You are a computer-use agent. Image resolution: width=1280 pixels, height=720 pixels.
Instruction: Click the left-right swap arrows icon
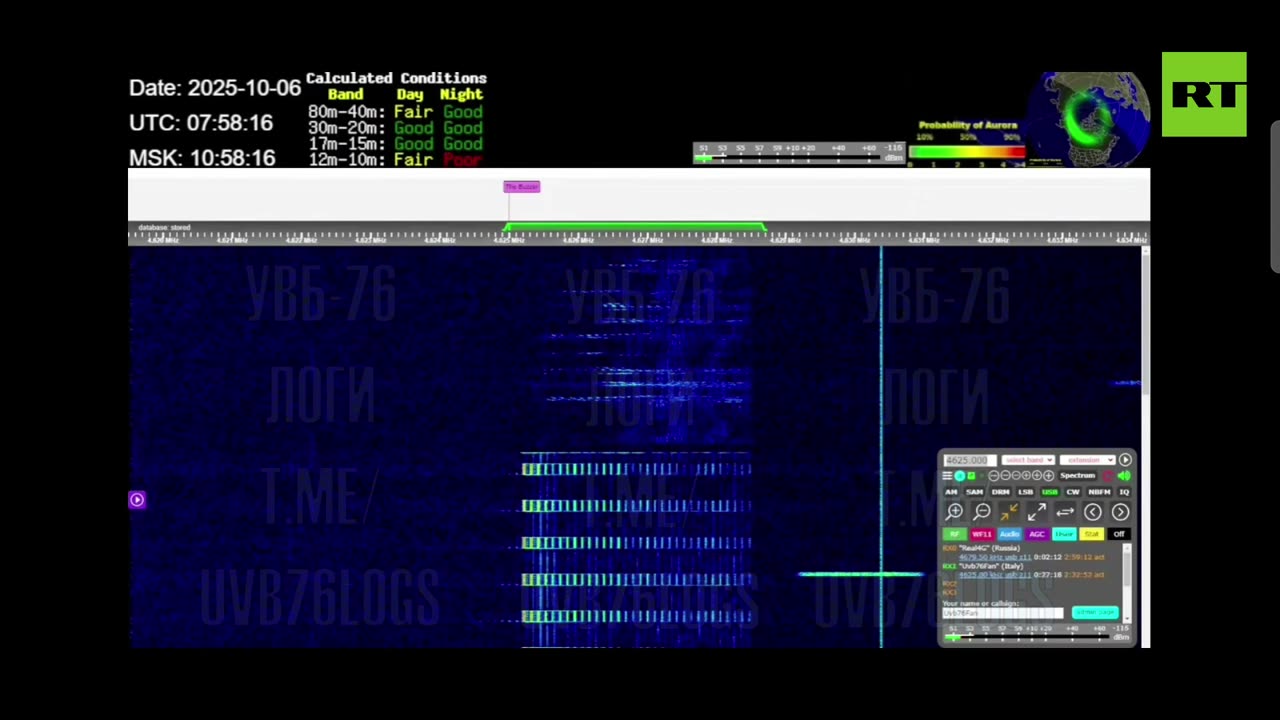pyautogui.click(x=1065, y=512)
